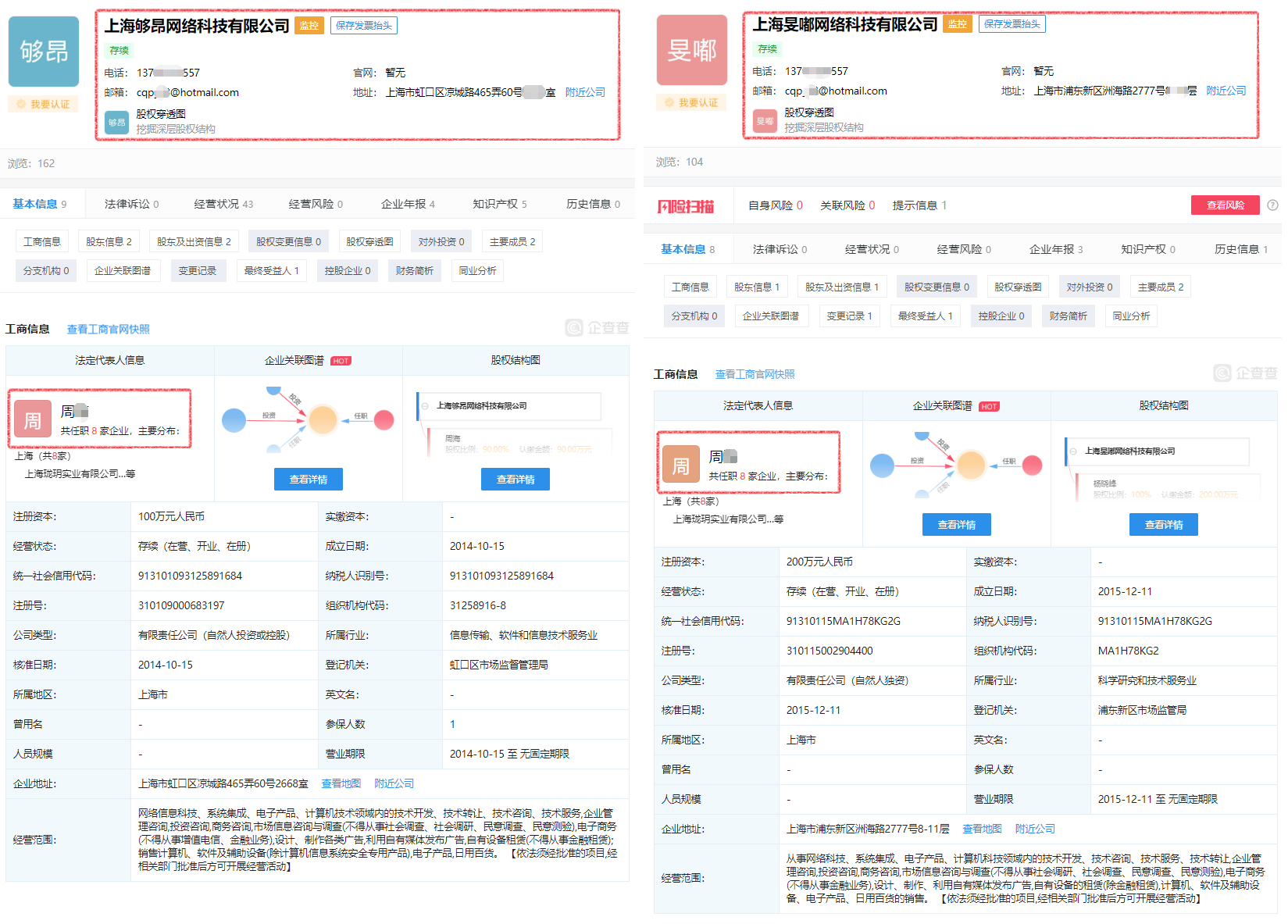1288x924 pixels.
Task: Click the small 旻嘟 equity icon beside 股权穿透图
Action: 765,120
